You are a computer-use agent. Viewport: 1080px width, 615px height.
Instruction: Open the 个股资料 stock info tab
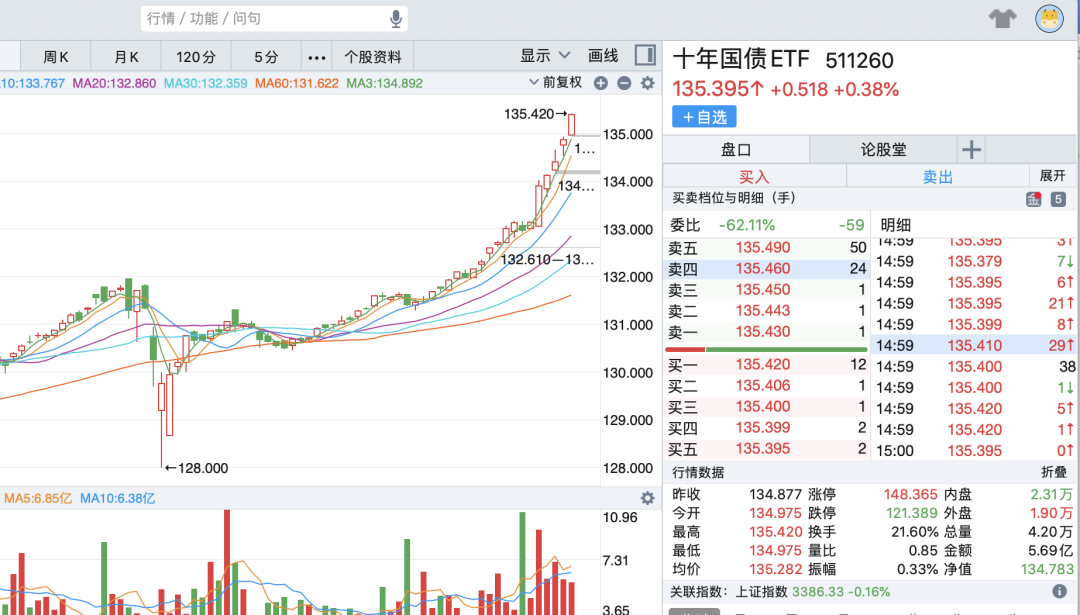click(373, 57)
